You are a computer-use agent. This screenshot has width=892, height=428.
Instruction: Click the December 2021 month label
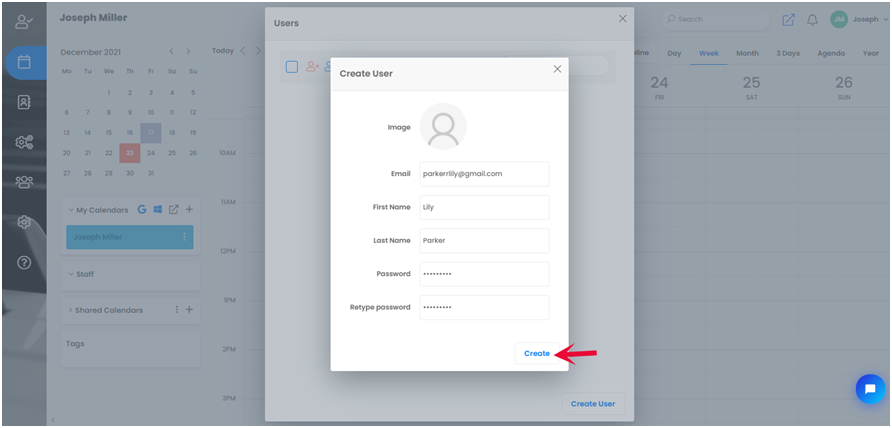pos(90,52)
